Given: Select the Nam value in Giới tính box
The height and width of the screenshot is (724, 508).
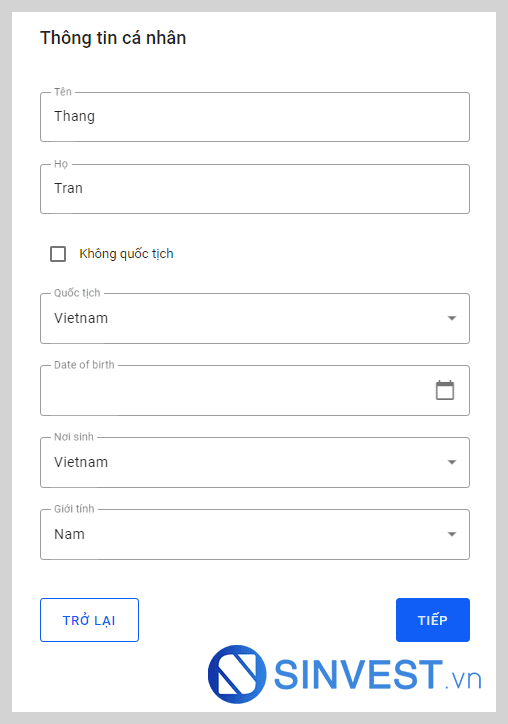Looking at the screenshot, I should click(x=69, y=534).
